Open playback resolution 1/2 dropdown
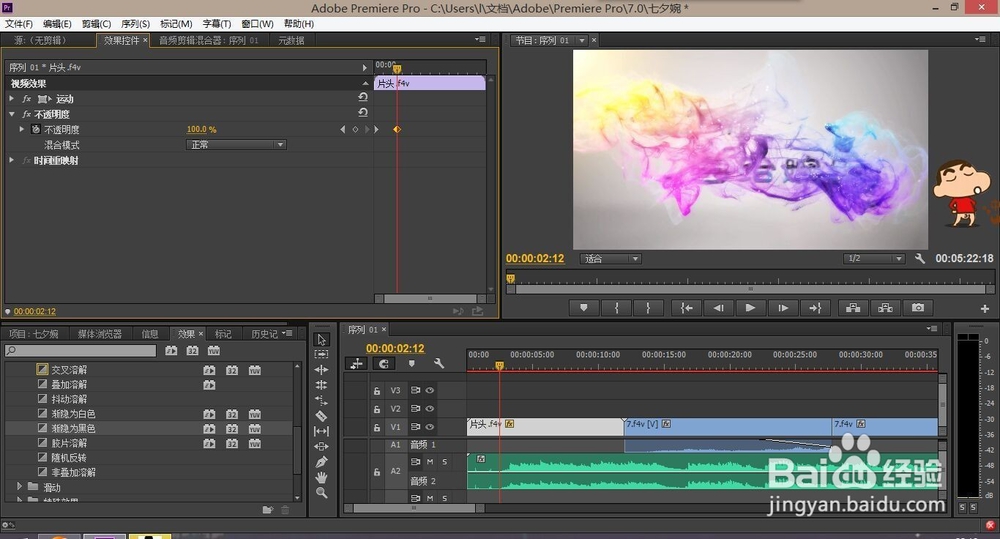Image resolution: width=1000 pixels, height=539 pixels. coord(874,258)
